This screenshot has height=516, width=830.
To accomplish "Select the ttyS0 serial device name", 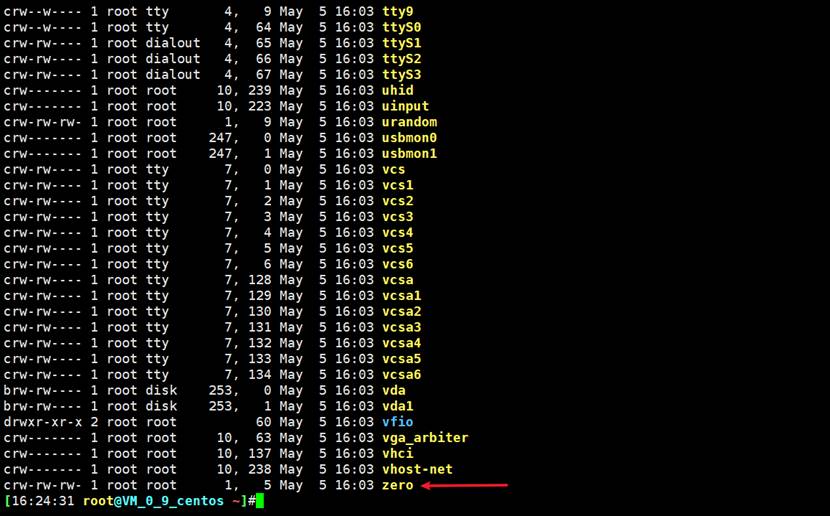I will coord(402,27).
